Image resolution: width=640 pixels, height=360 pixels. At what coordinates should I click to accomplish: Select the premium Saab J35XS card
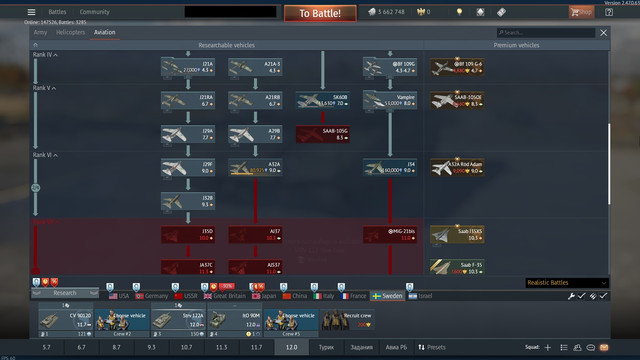click(457, 235)
